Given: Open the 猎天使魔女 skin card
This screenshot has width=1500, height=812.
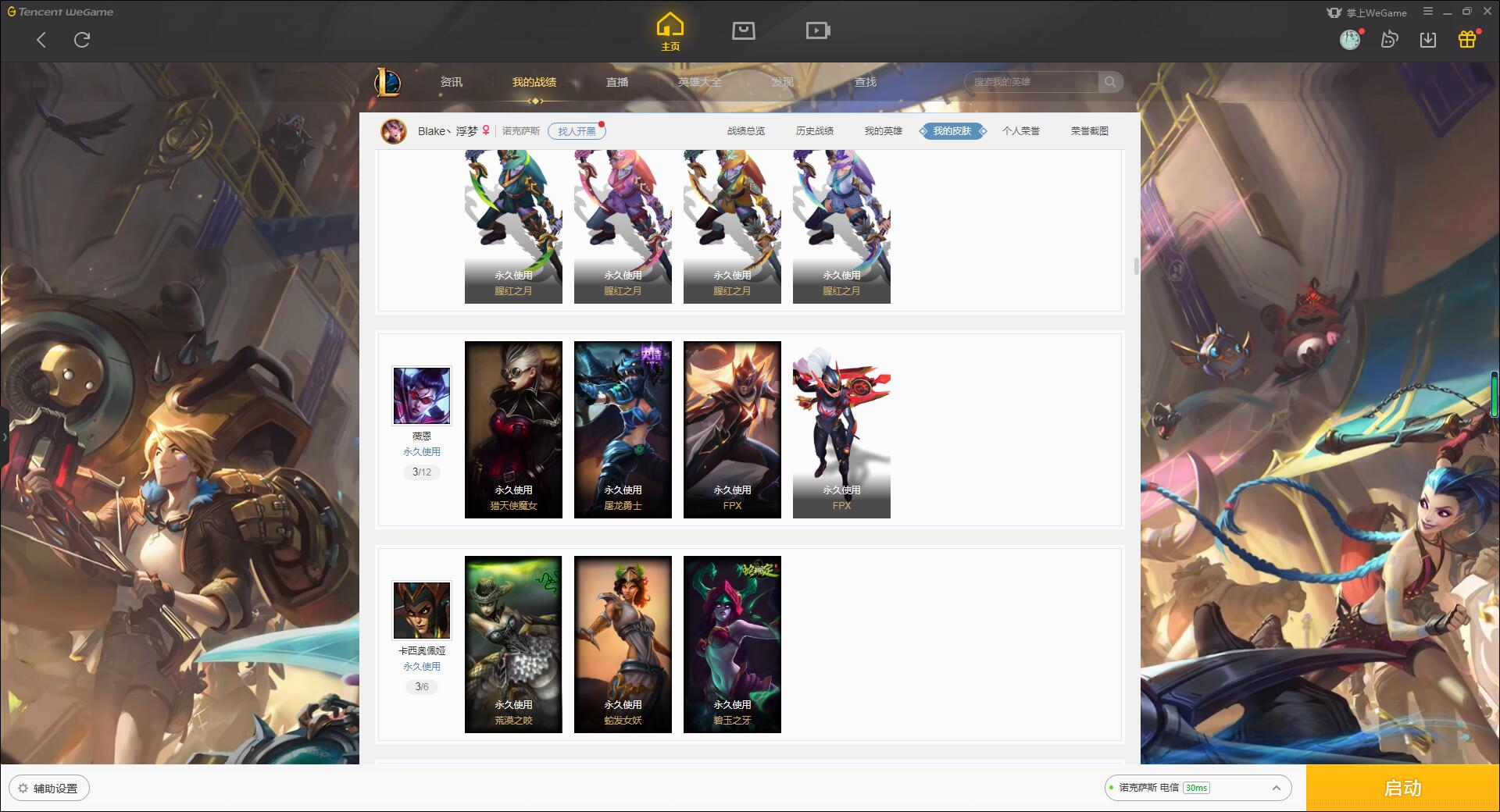Looking at the screenshot, I should (513, 429).
